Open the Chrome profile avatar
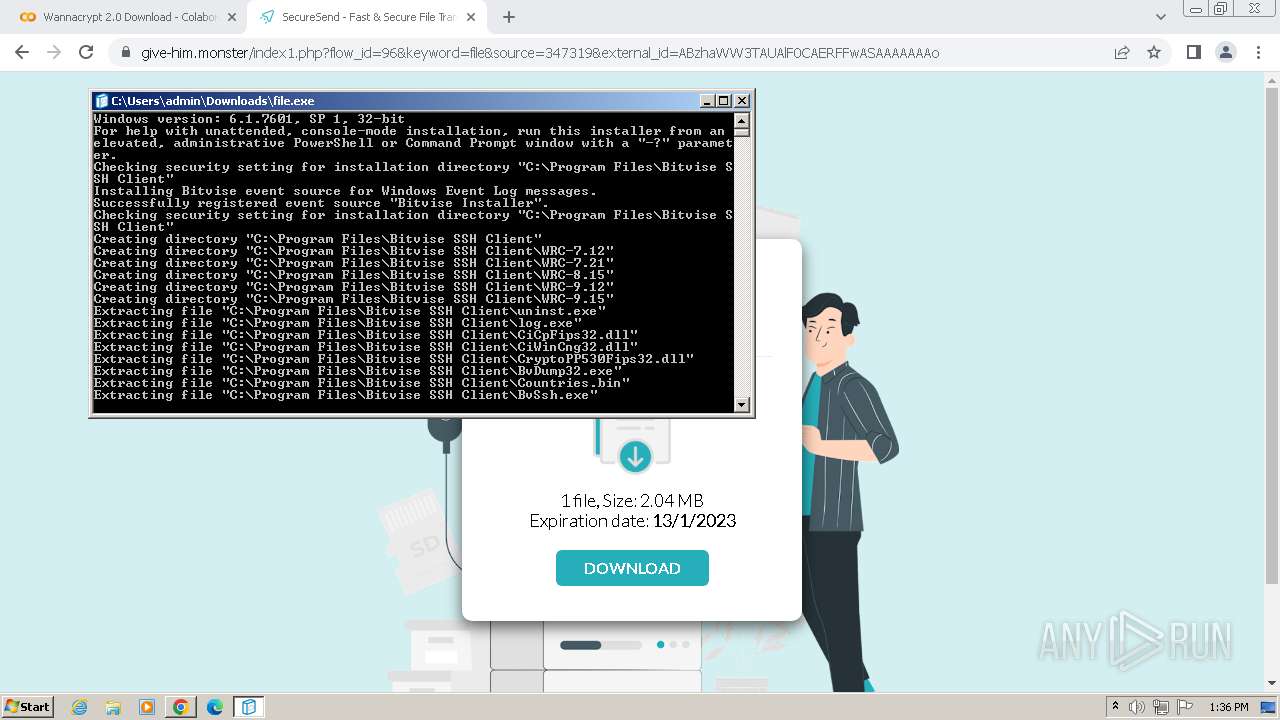1280x720 pixels. (1225, 52)
